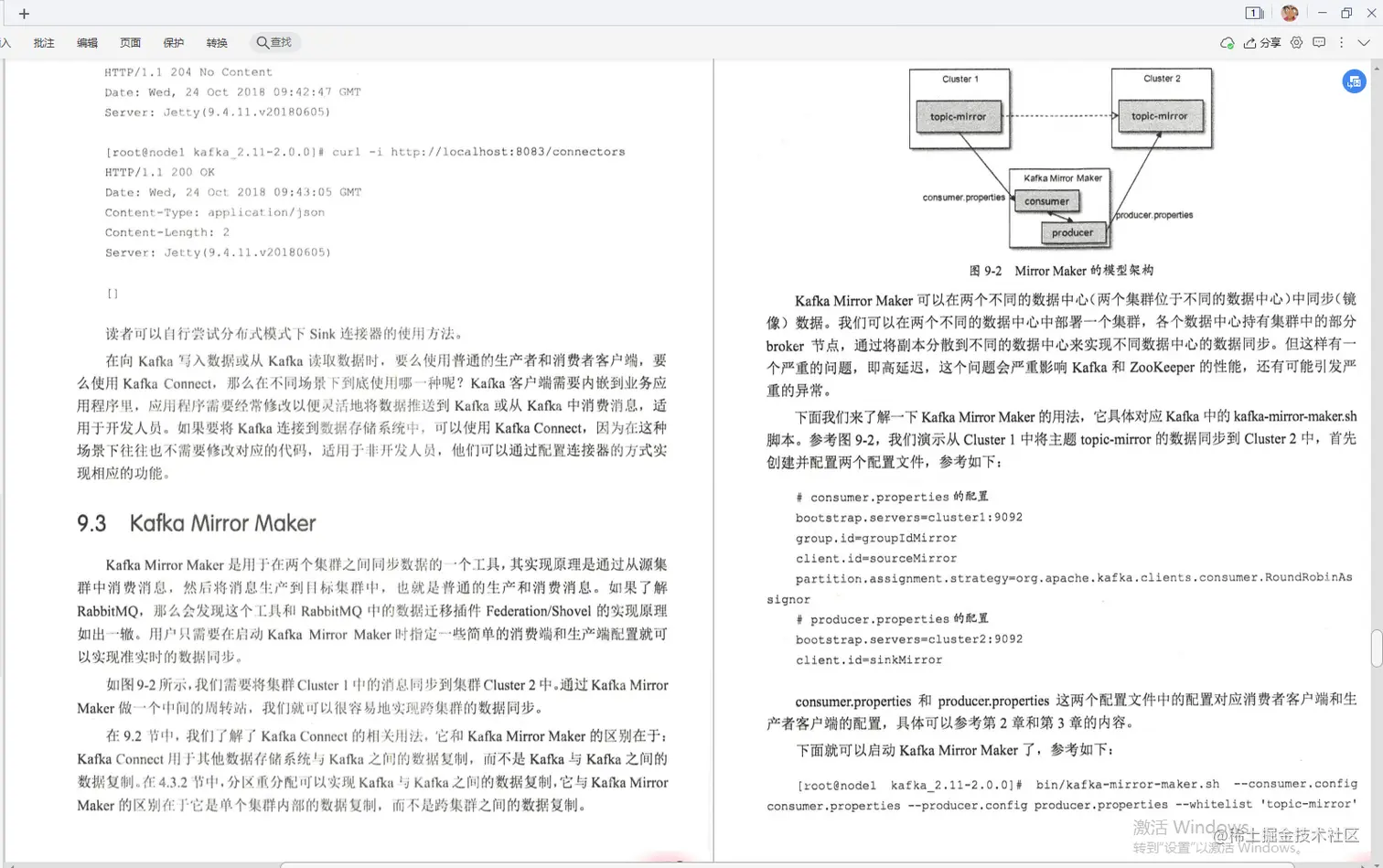Switch to the 编辑 editing menu
The image size is (1383, 868).
[x=87, y=42]
